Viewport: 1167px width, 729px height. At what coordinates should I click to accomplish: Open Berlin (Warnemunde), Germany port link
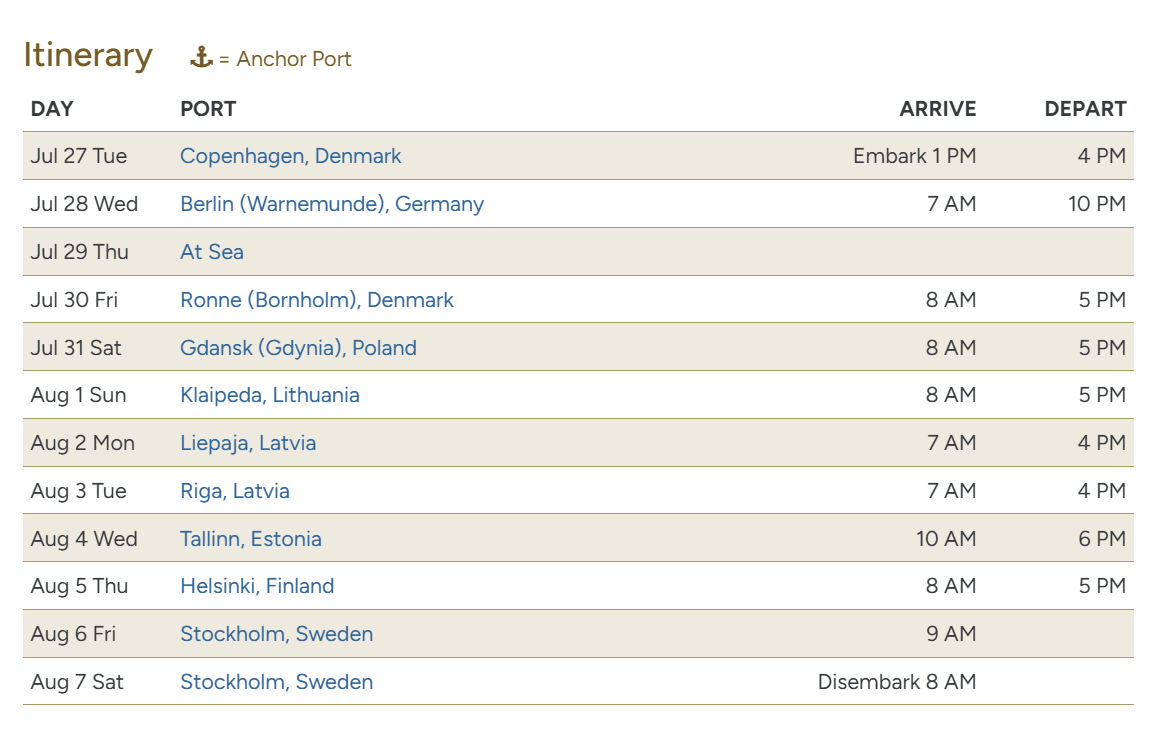pos(331,204)
